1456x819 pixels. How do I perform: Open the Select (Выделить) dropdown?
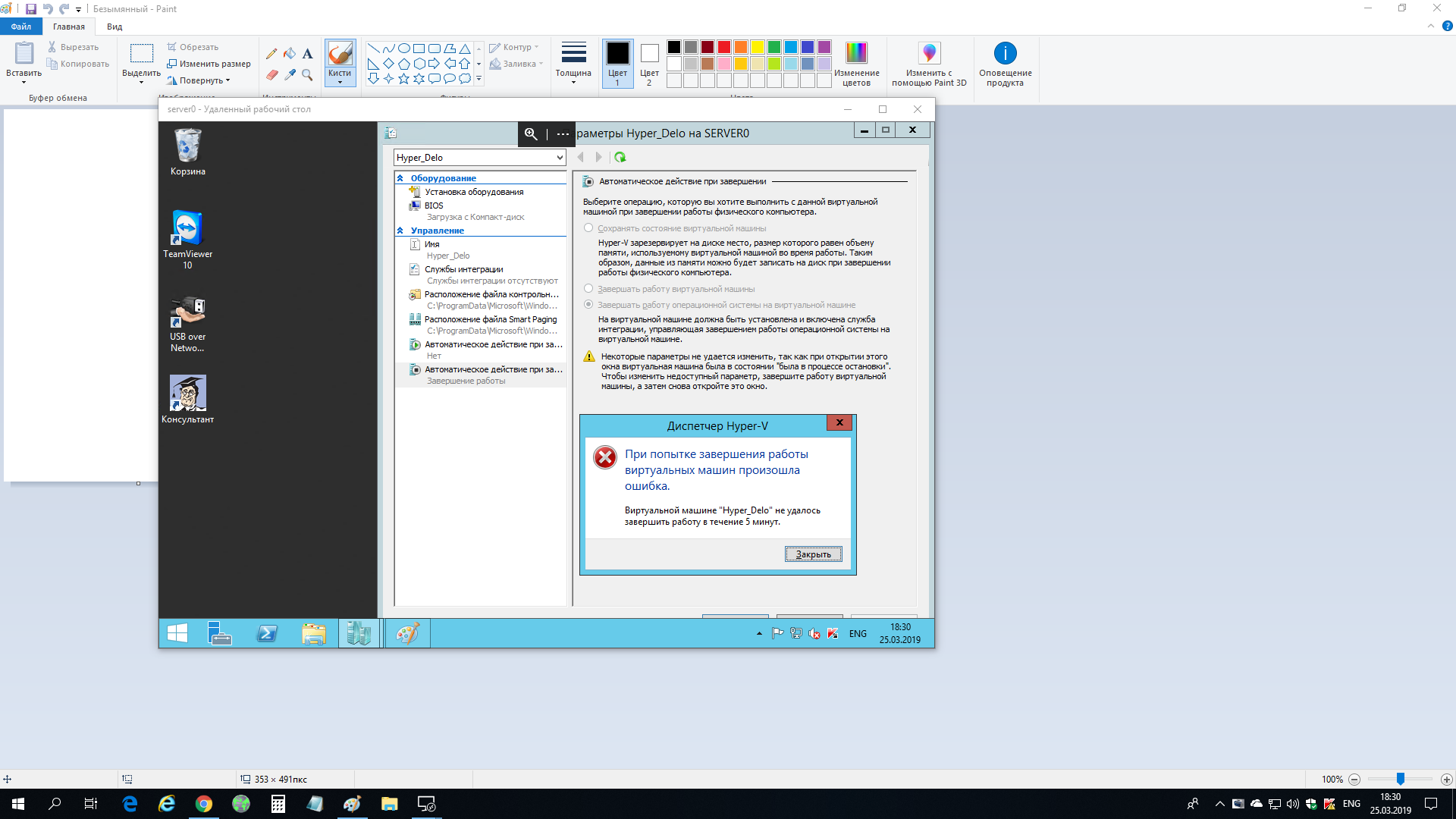click(141, 77)
